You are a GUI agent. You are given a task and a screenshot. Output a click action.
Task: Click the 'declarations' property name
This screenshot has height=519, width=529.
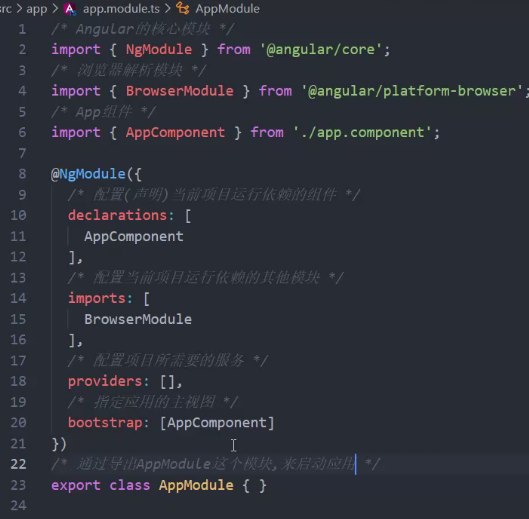[117, 215]
